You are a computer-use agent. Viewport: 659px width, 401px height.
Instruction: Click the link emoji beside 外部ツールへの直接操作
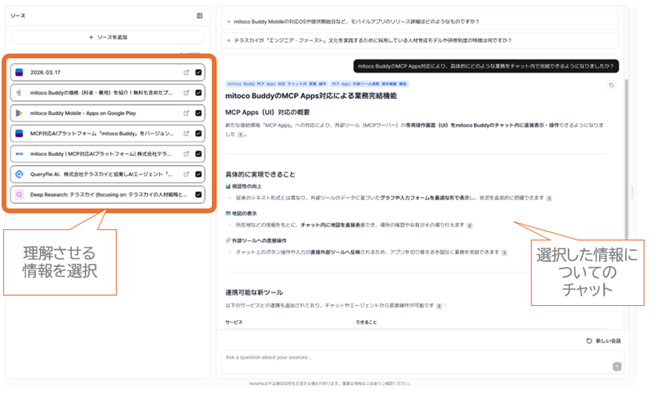228,240
